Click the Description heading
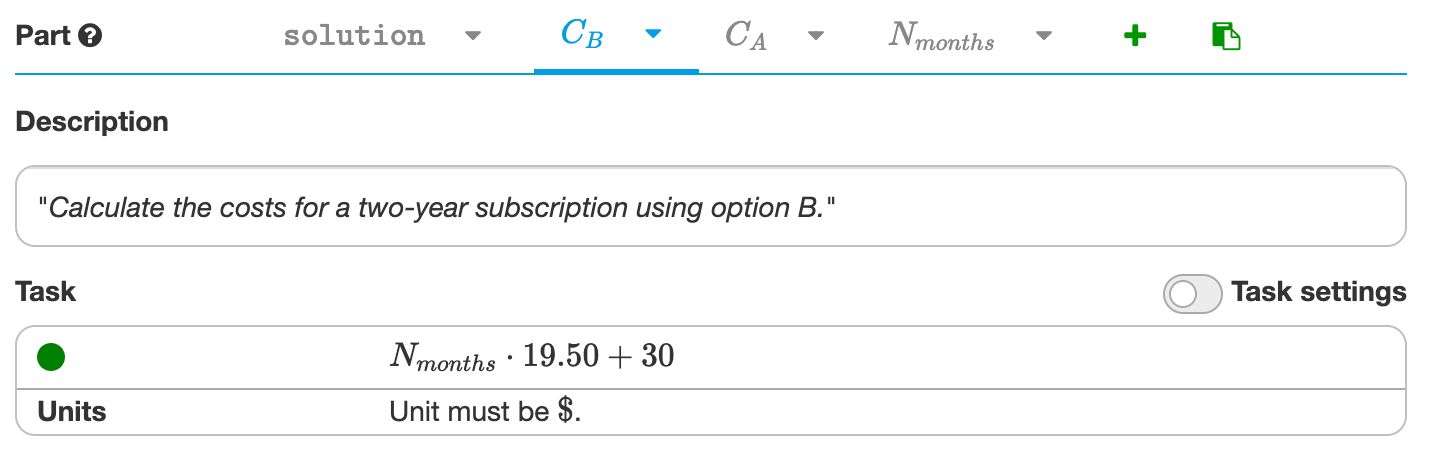The image size is (1430, 454). tap(92, 122)
